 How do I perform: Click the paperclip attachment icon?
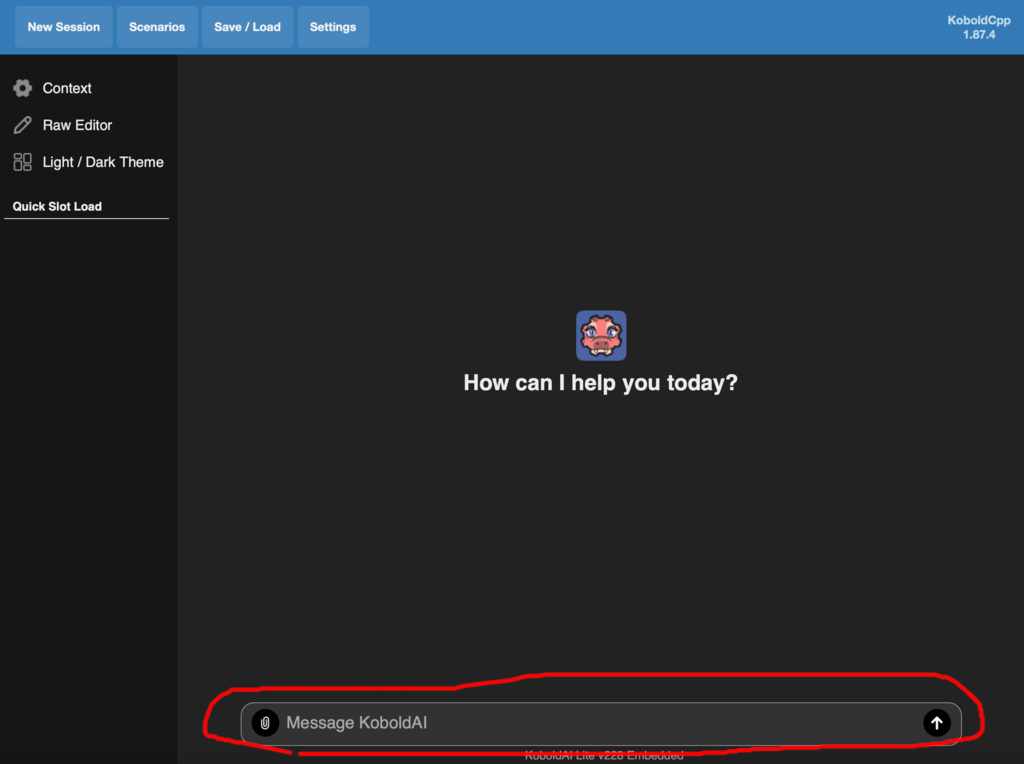pyautogui.click(x=265, y=723)
